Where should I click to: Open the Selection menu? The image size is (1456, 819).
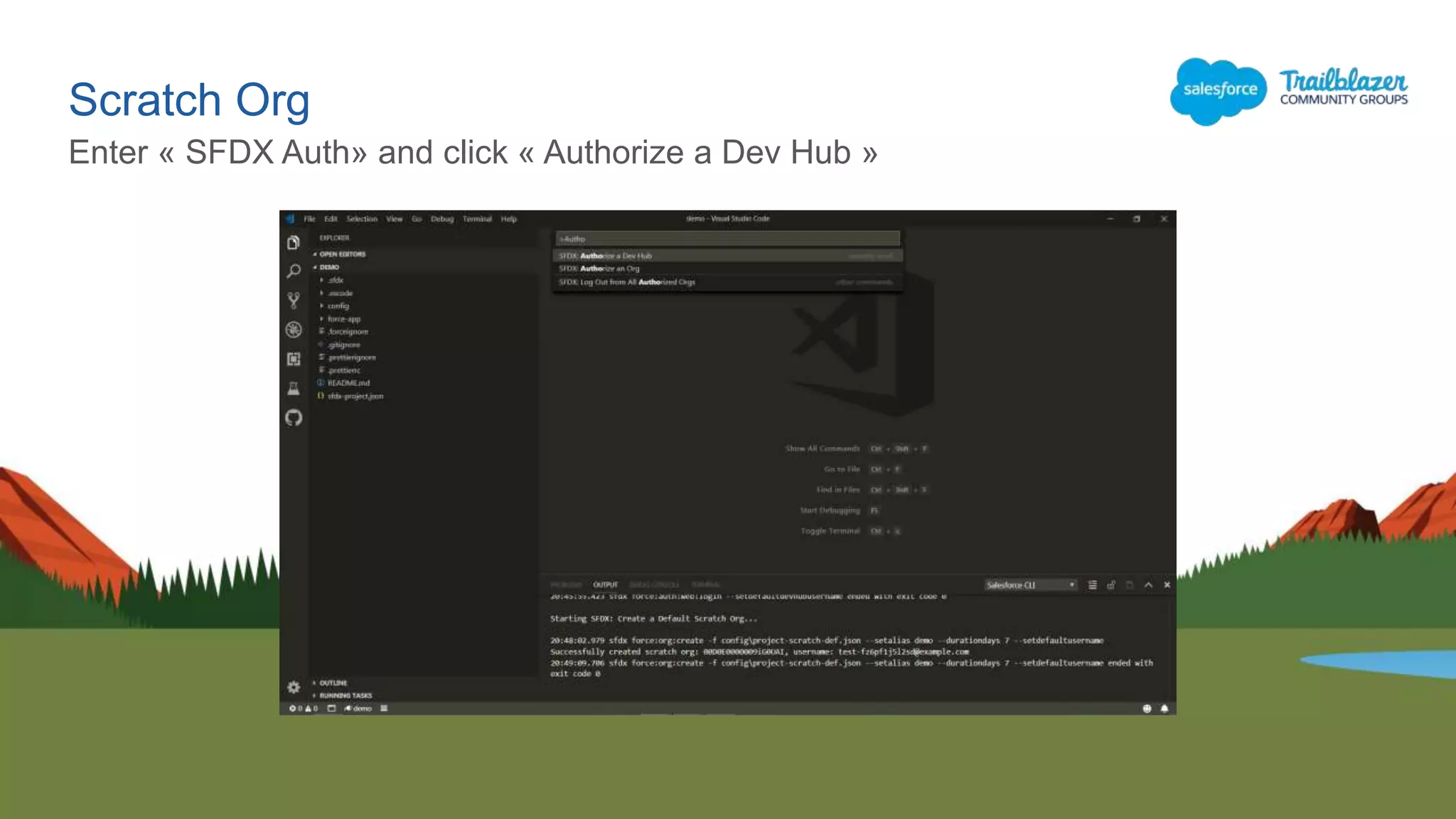(x=362, y=219)
